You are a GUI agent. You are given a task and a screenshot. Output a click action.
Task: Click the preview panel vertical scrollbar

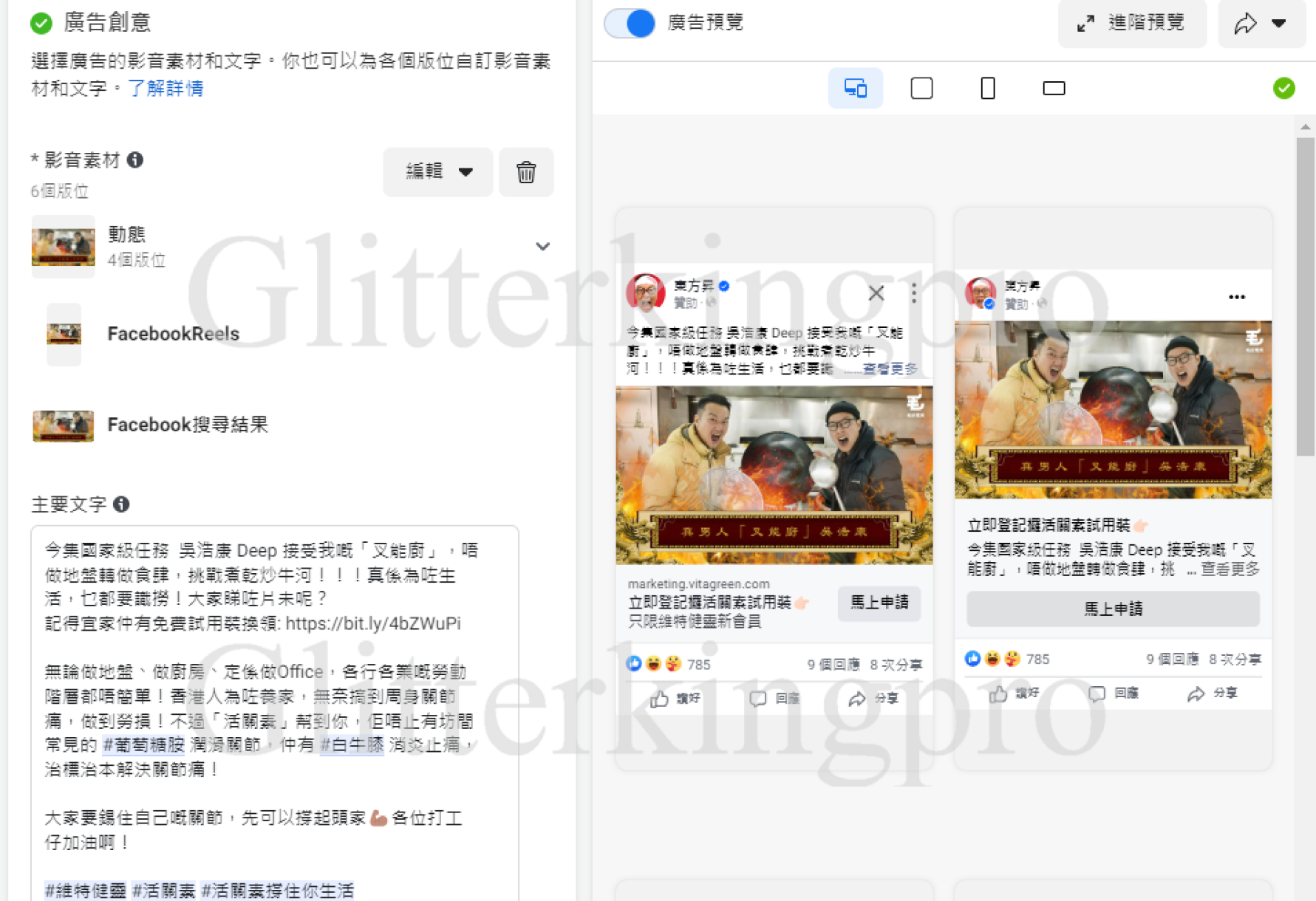tap(1305, 295)
